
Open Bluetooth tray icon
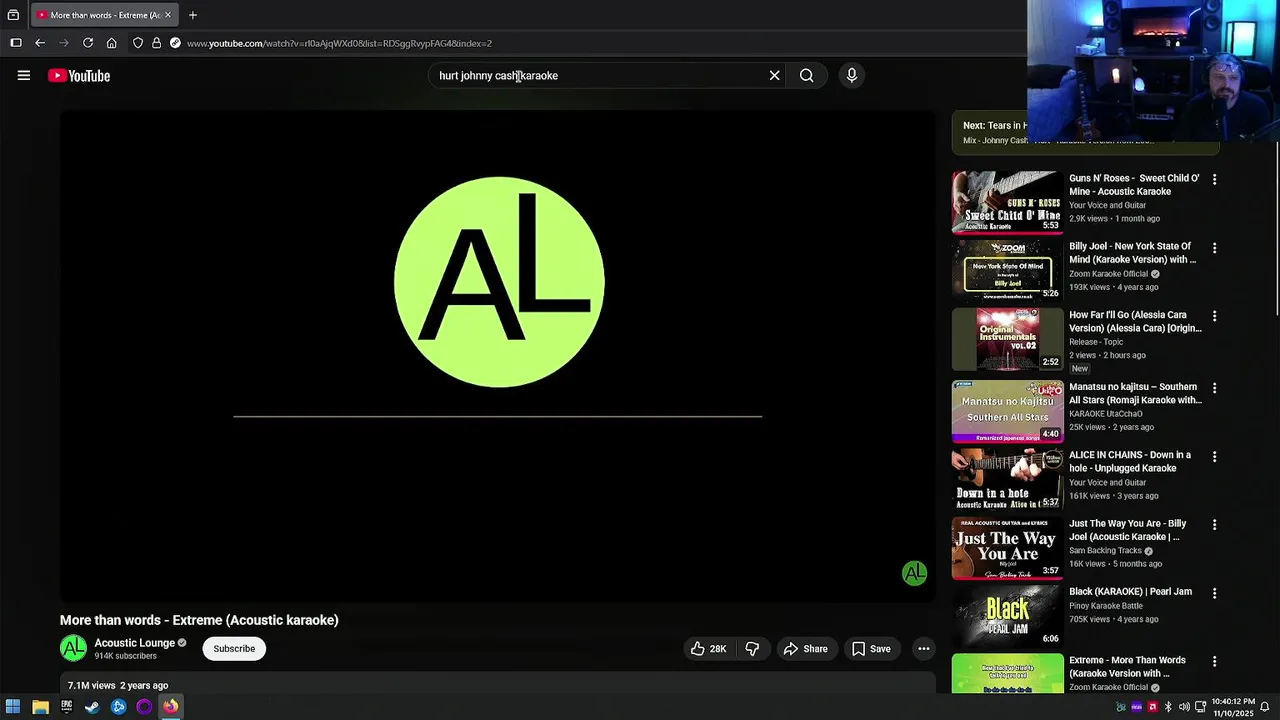[x=1168, y=707]
